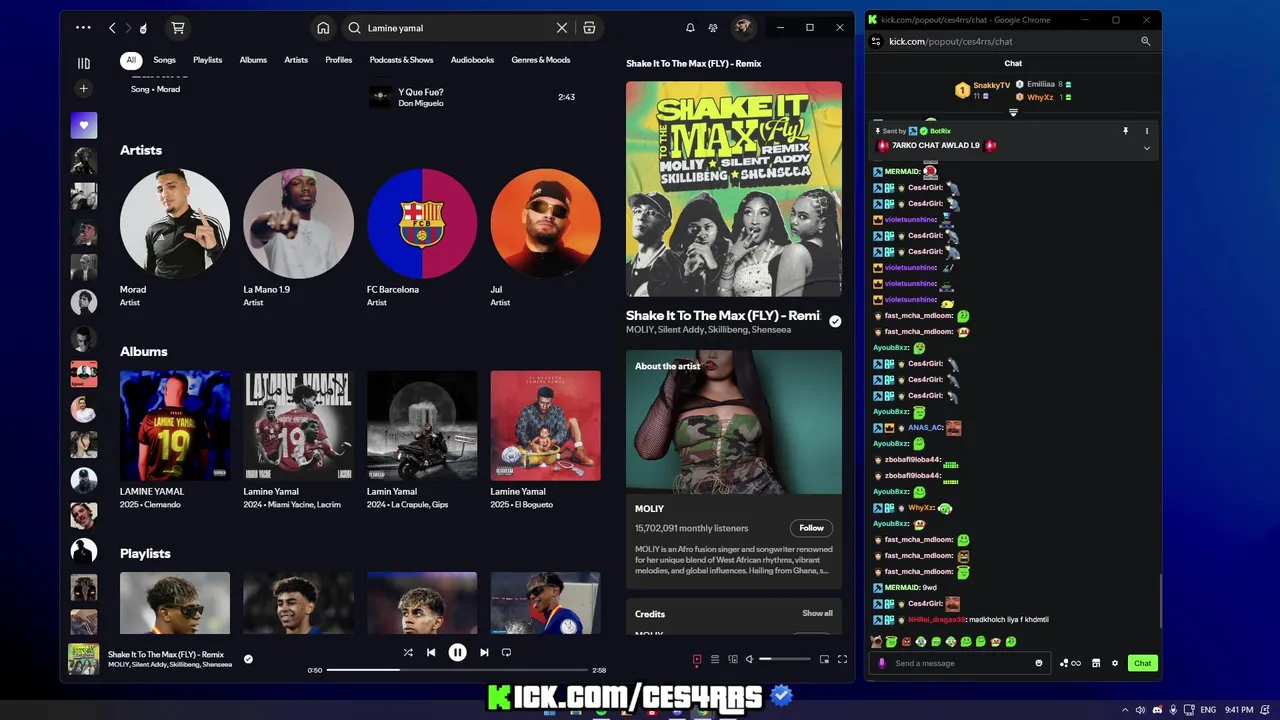Image resolution: width=1280 pixels, height=720 pixels.
Task: Click Send a message field
Action: tap(960, 663)
